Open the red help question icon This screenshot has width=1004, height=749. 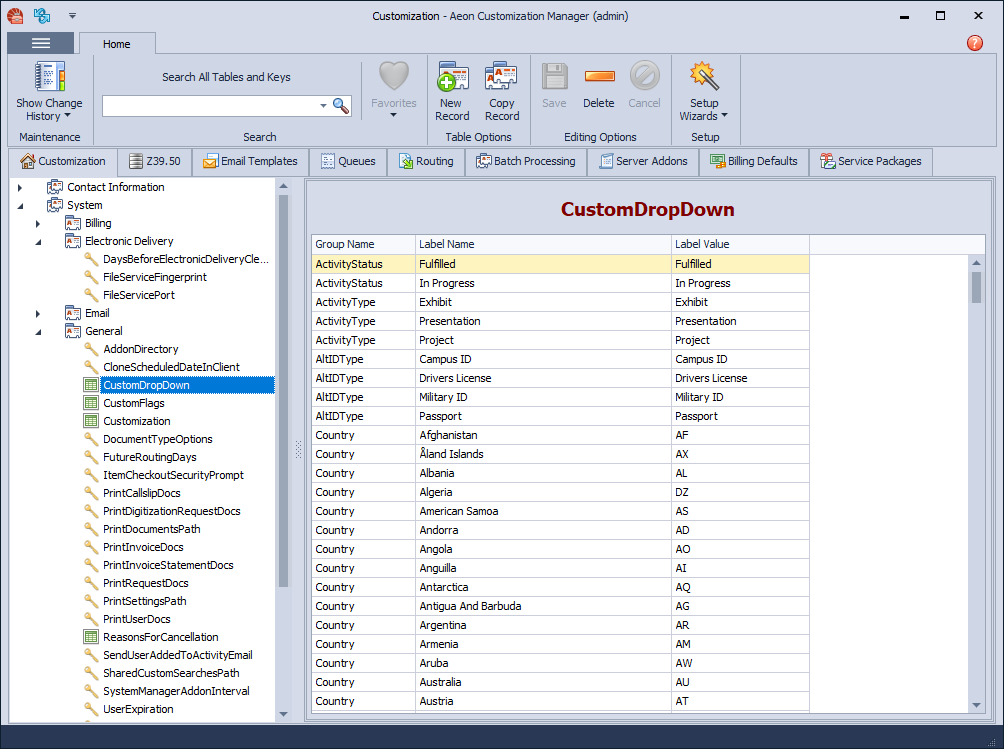pyautogui.click(x=975, y=43)
